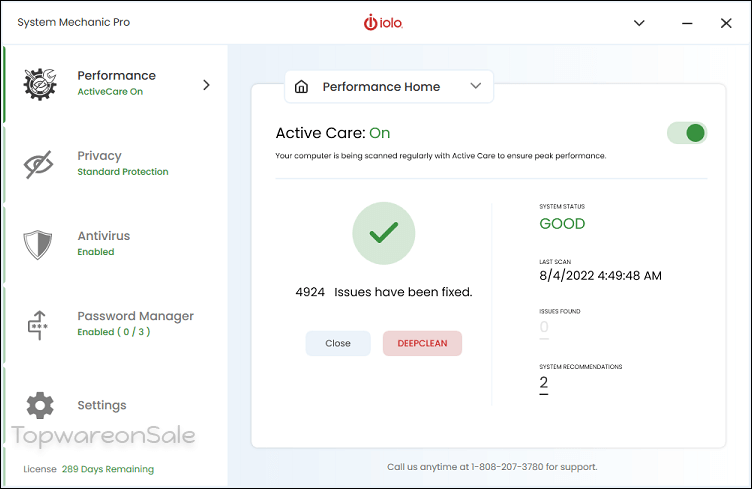Screen dimensions: 752x489
Task: Click the 289 Days Remaining license text
Action: [108, 469]
